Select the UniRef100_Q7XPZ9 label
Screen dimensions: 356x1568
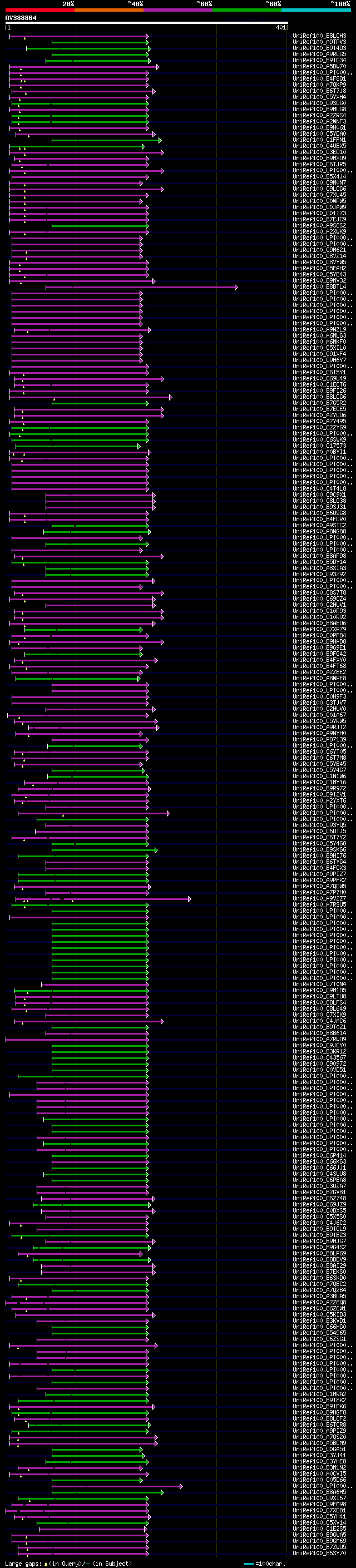319,630
